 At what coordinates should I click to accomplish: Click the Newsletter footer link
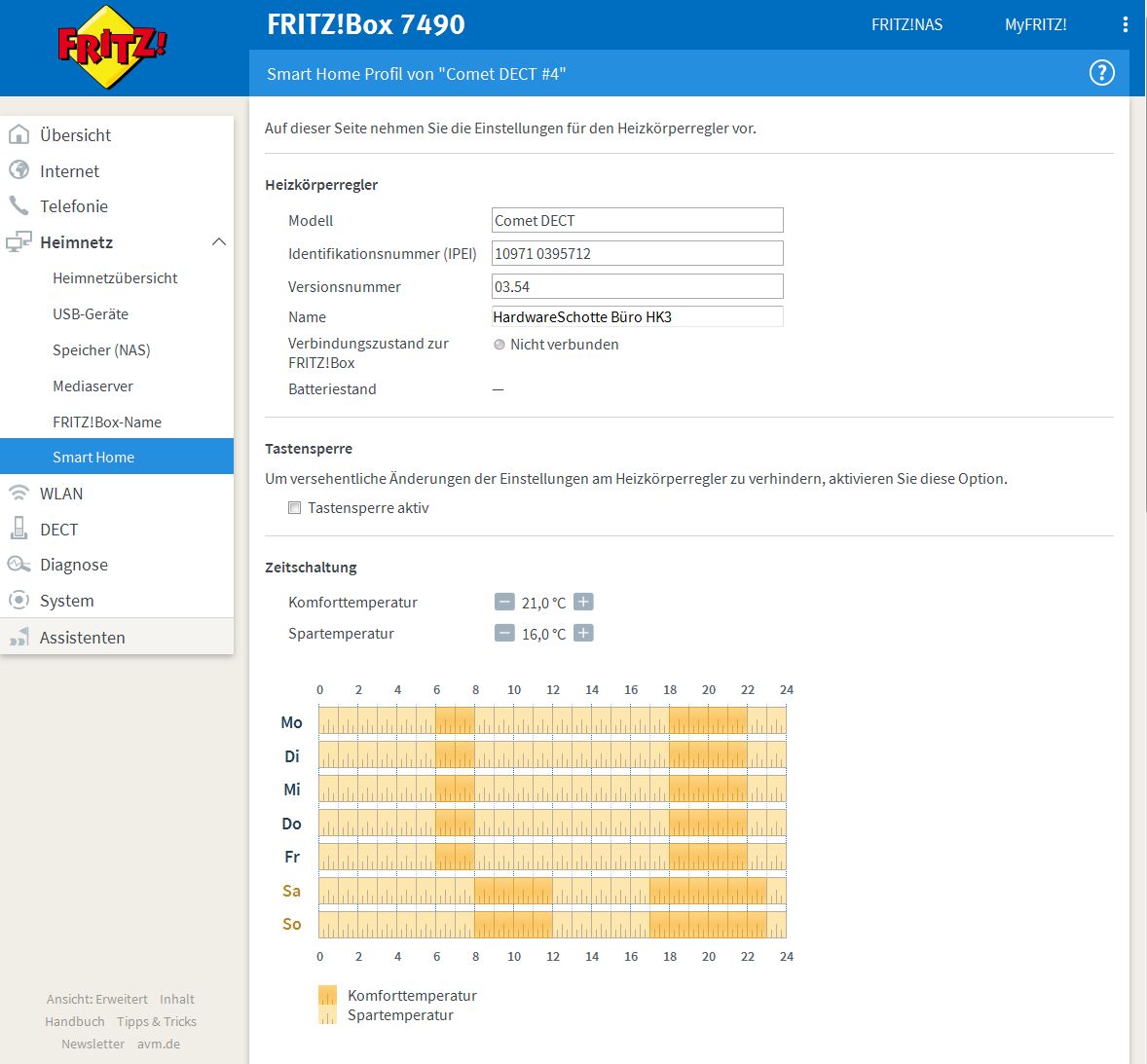pyautogui.click(x=92, y=1044)
